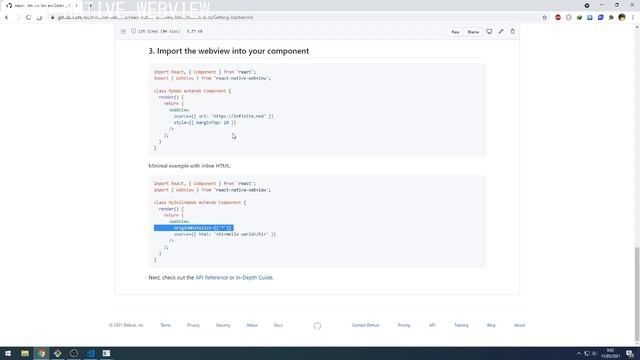Open the Windows Start menu
The width and height of the screenshot is (640, 360).
8,353
